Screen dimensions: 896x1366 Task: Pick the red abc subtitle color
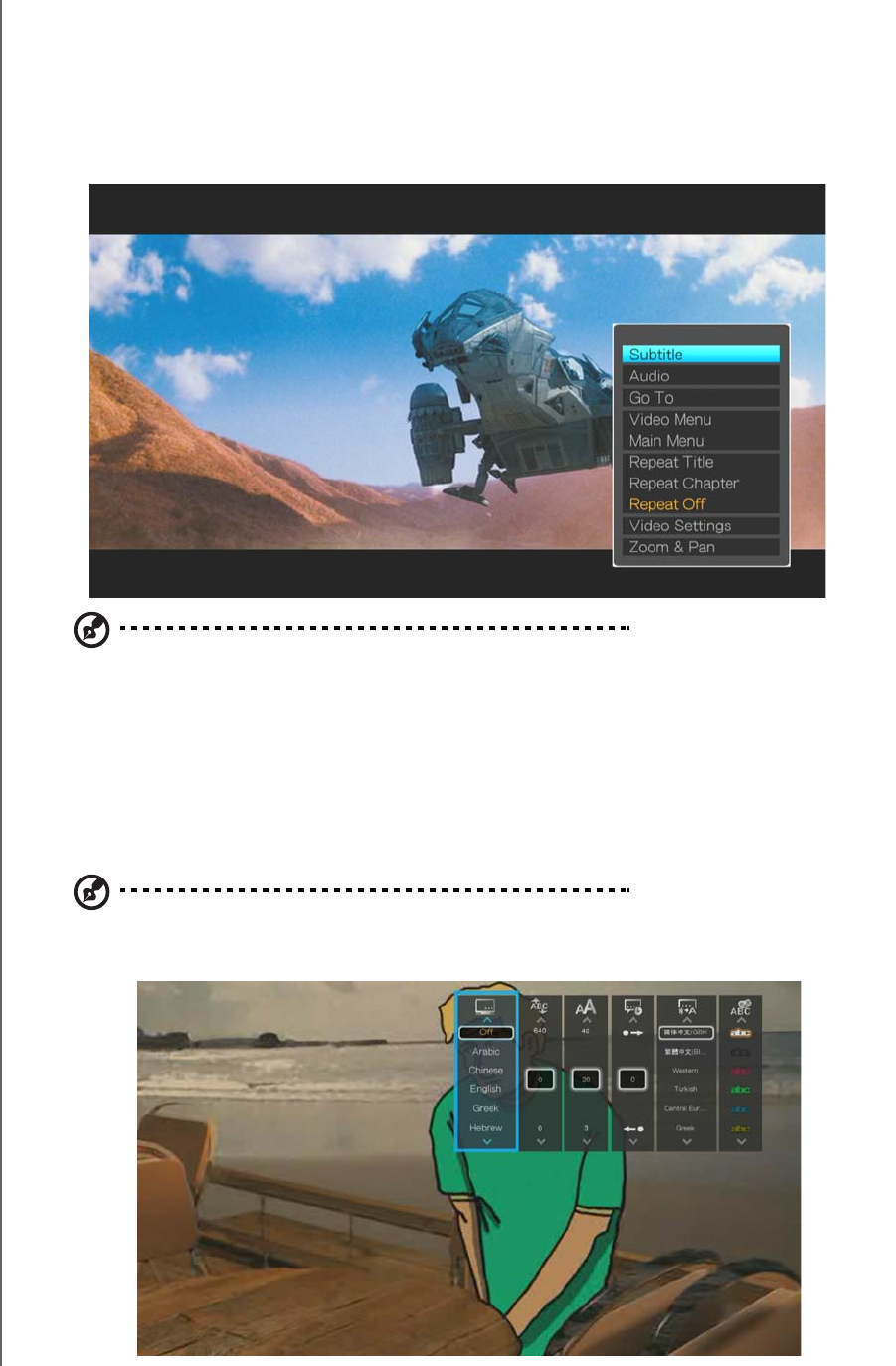click(x=741, y=1072)
